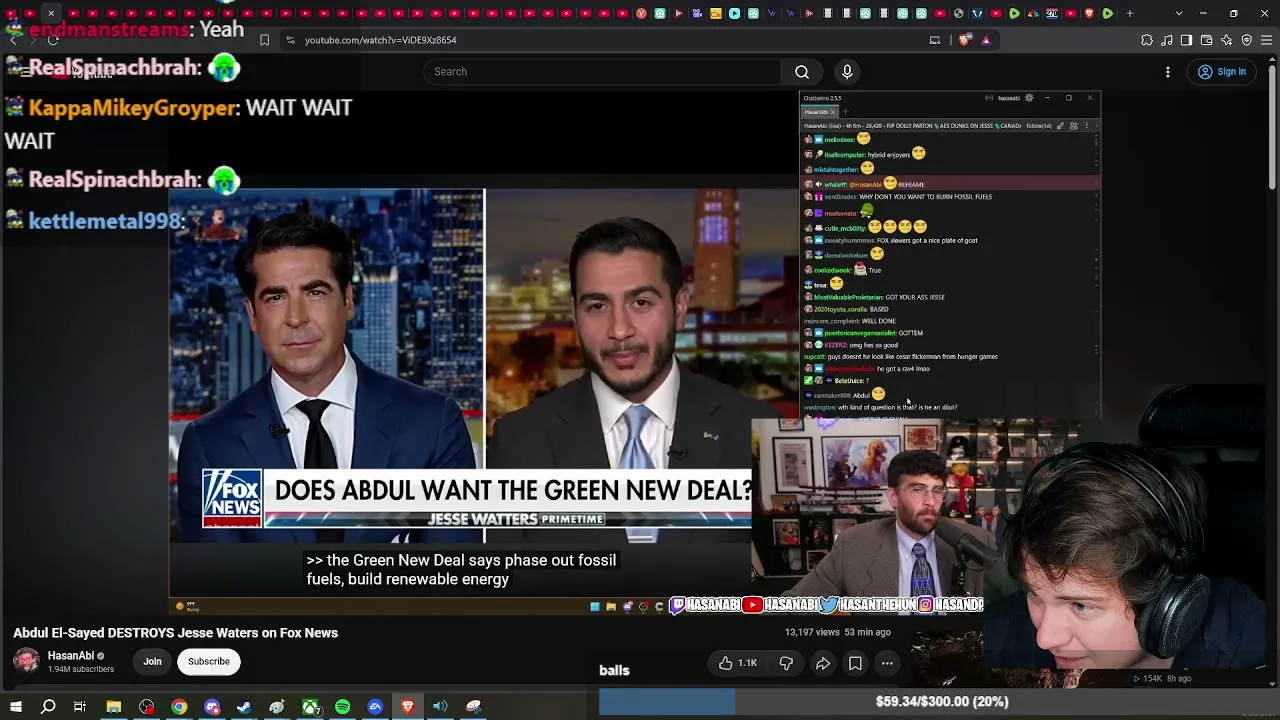1280x720 pixels.
Task: Expand the tab search dropdown arrow
Action: [x=1179, y=13]
